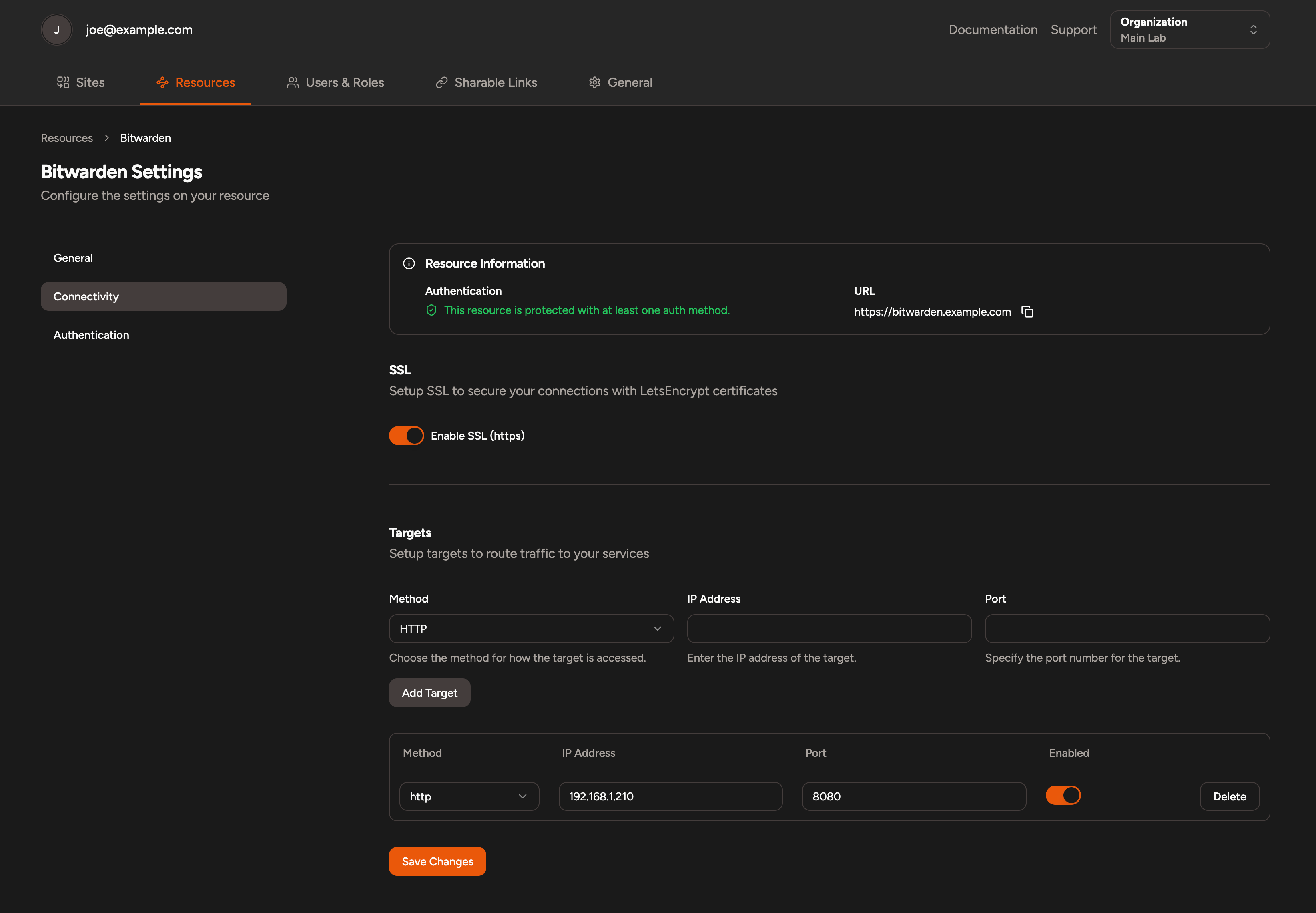Screen dimensions: 1316x913
Task: Click the Resources waypoints icon
Action: [x=162, y=82]
